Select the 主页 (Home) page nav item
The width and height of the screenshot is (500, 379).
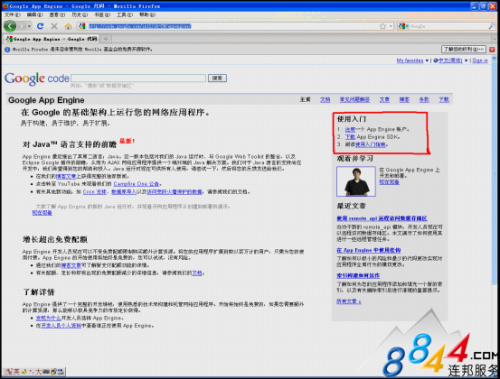[305, 99]
